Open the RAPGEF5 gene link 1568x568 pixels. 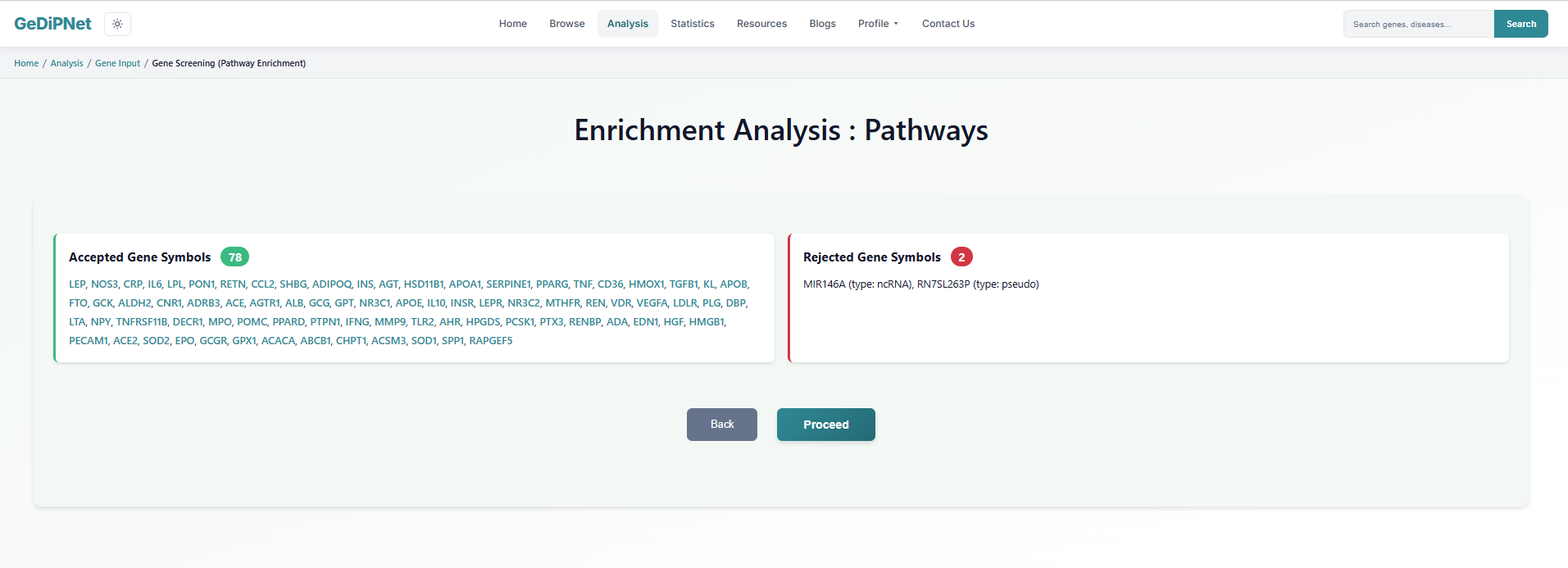(491, 341)
